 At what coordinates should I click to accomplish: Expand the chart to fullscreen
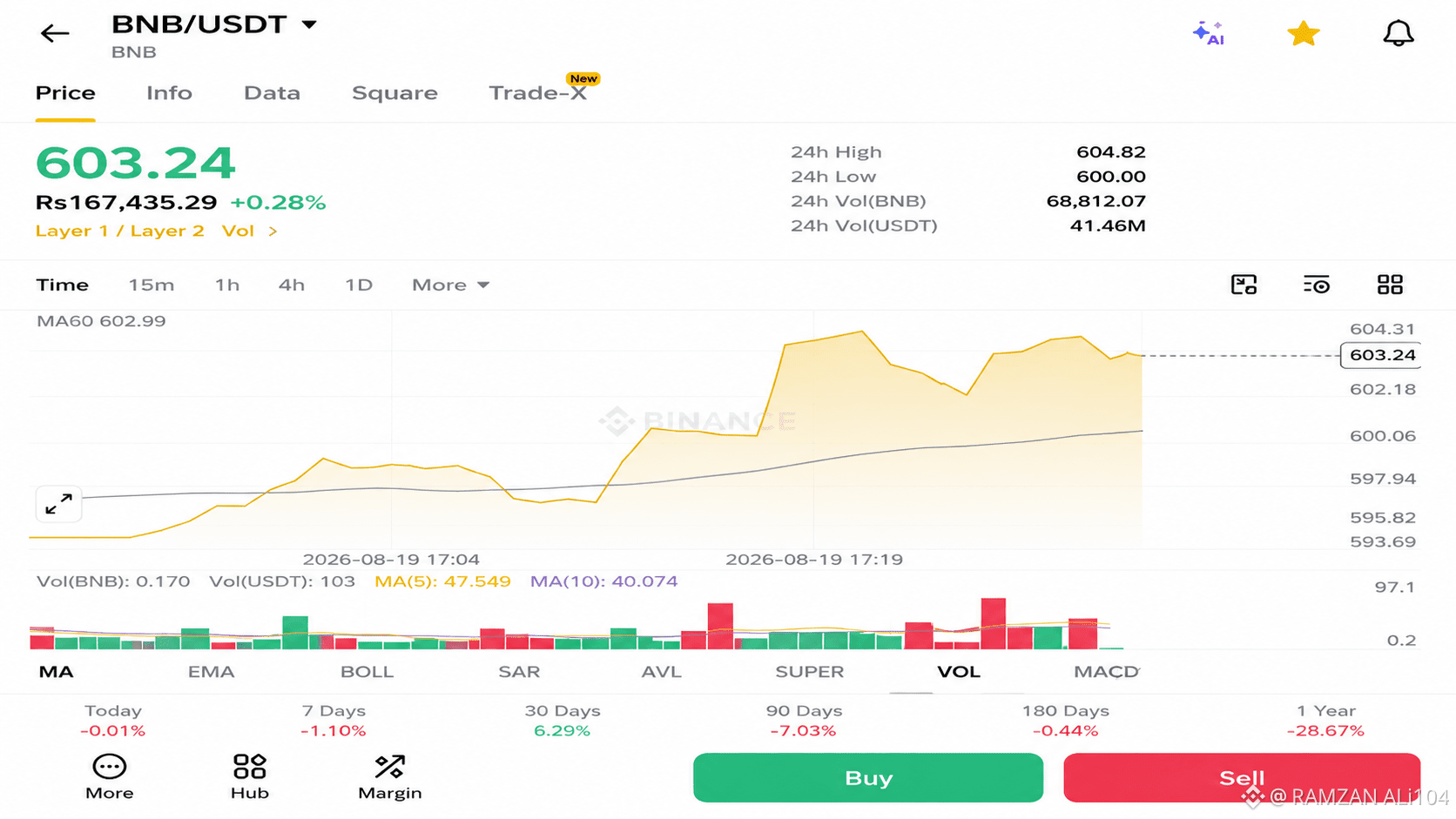[59, 504]
